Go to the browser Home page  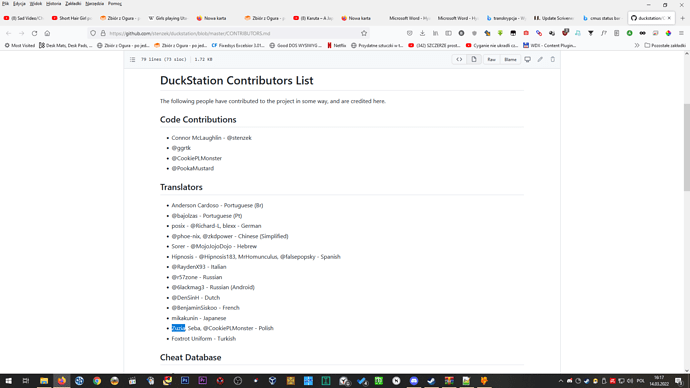pos(47,33)
